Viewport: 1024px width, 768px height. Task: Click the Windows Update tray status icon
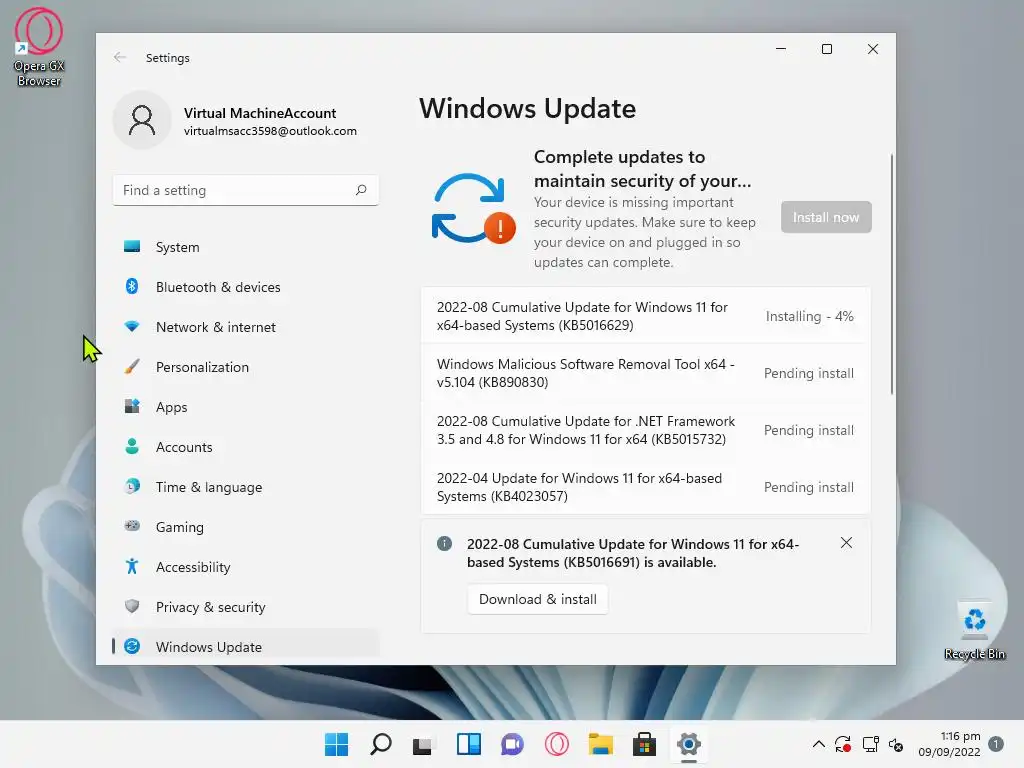pyautogui.click(x=843, y=744)
